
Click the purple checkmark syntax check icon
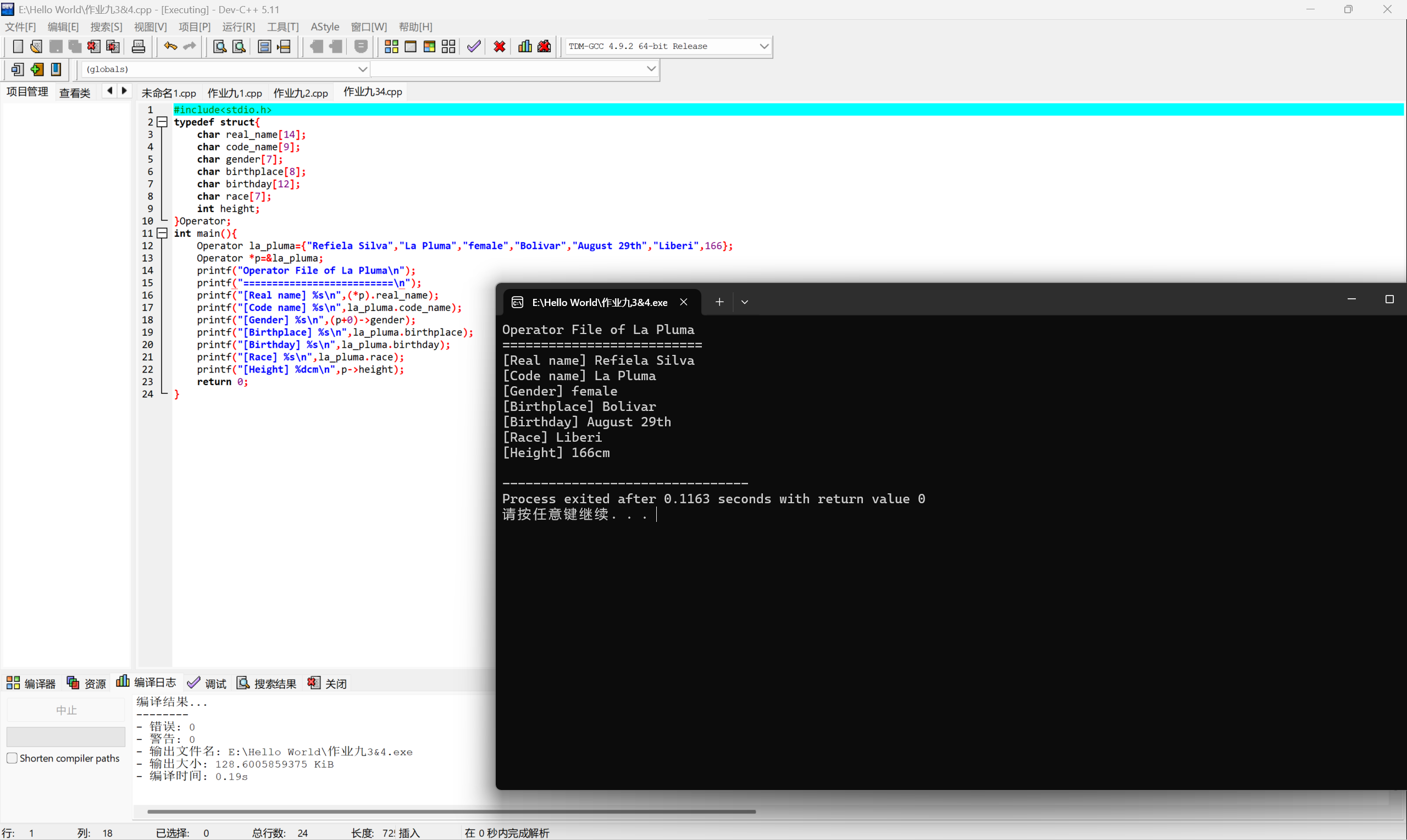pos(473,46)
